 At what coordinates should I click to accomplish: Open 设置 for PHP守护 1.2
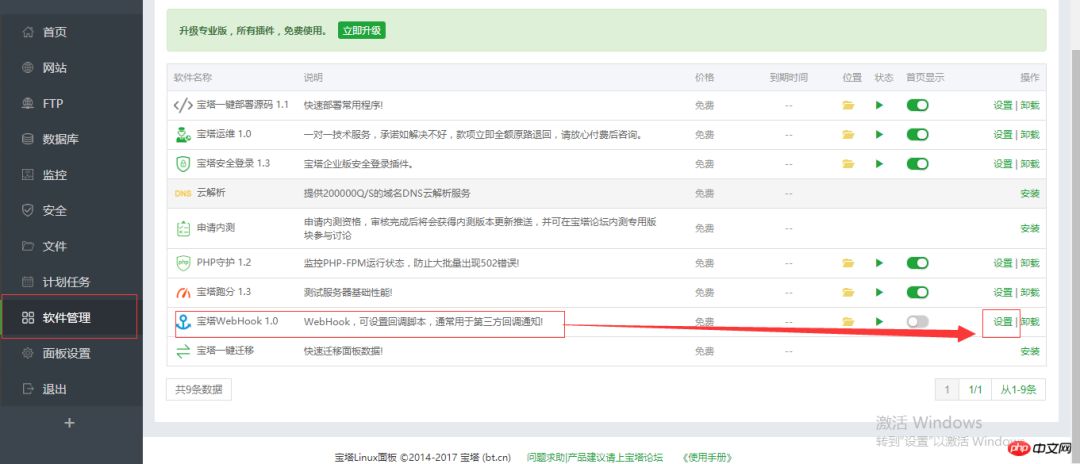click(1003, 263)
